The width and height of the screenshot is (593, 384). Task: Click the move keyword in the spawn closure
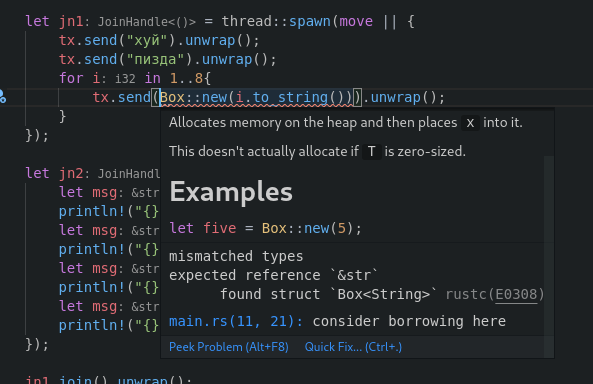[356, 21]
